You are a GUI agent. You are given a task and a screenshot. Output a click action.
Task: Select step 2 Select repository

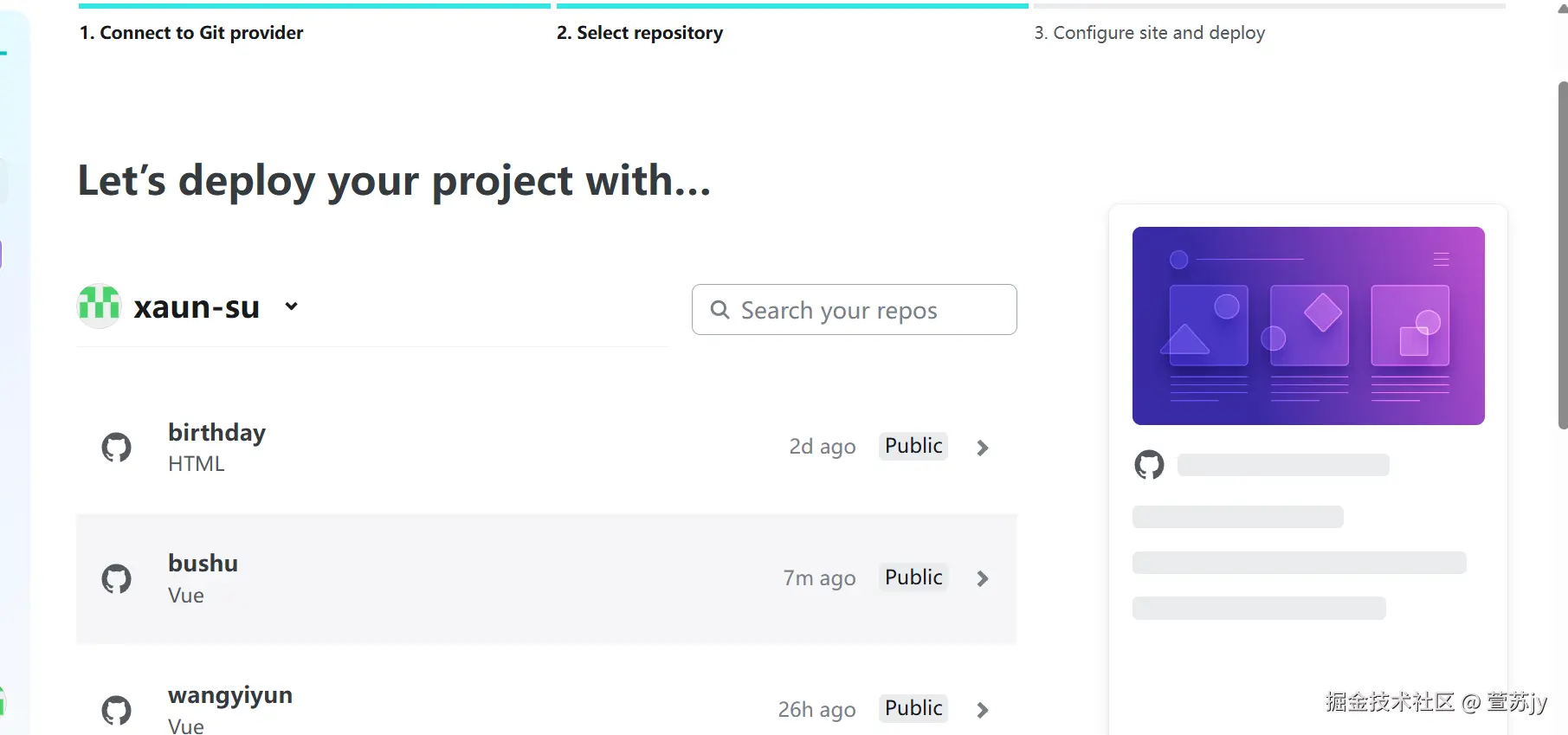click(640, 33)
